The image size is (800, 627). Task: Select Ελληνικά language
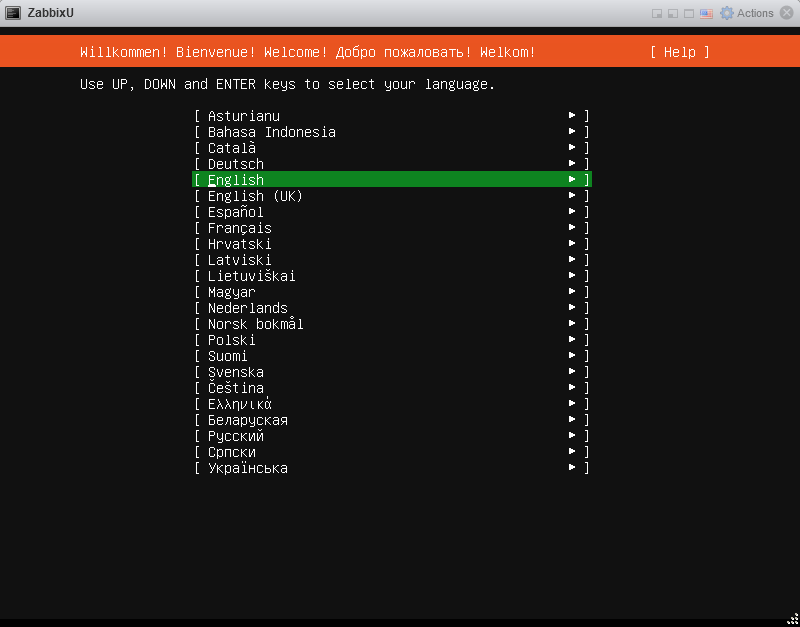[392, 404]
